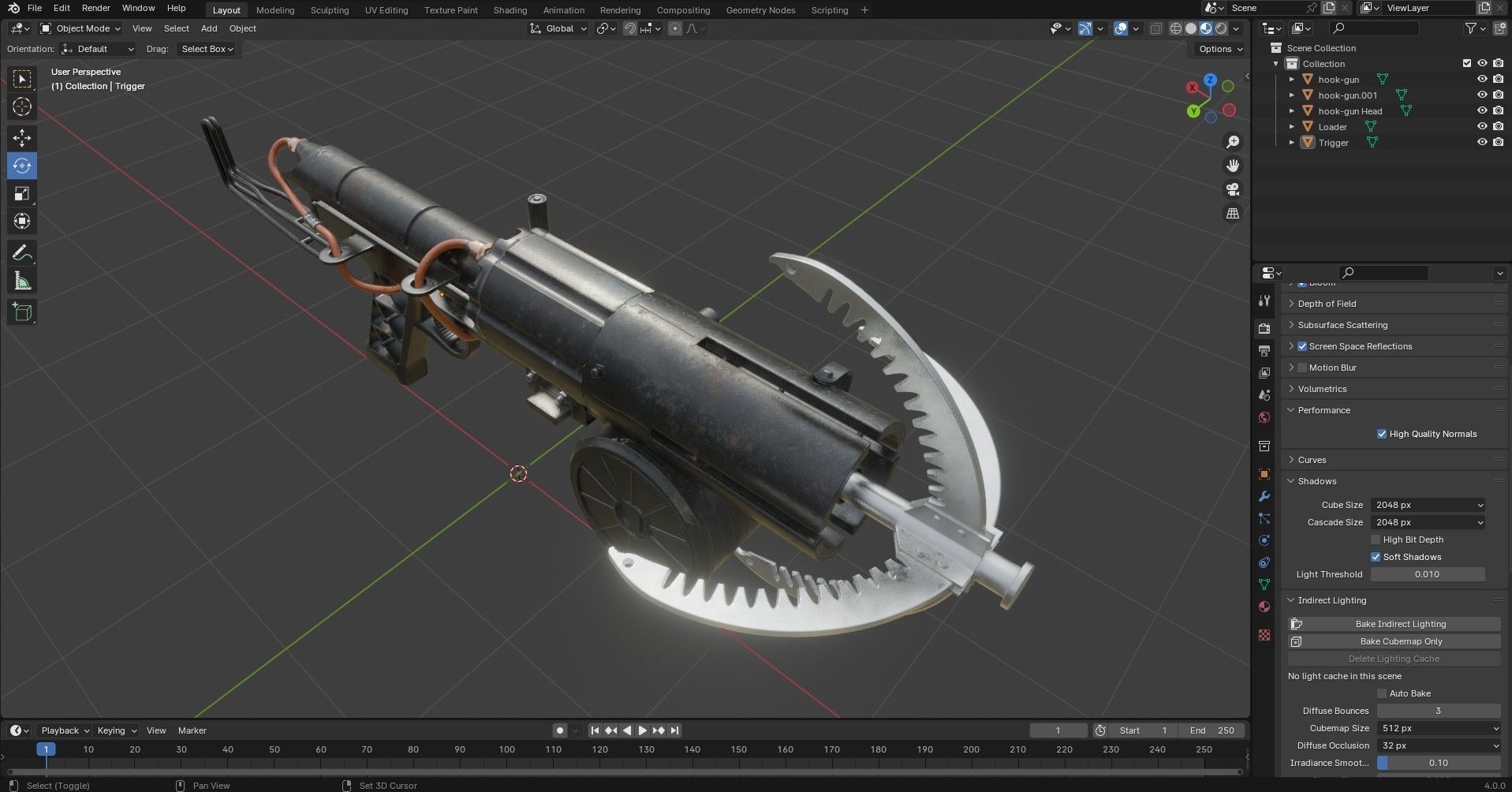Hide Loader object in viewport
The height and width of the screenshot is (792, 1512).
1482,126
